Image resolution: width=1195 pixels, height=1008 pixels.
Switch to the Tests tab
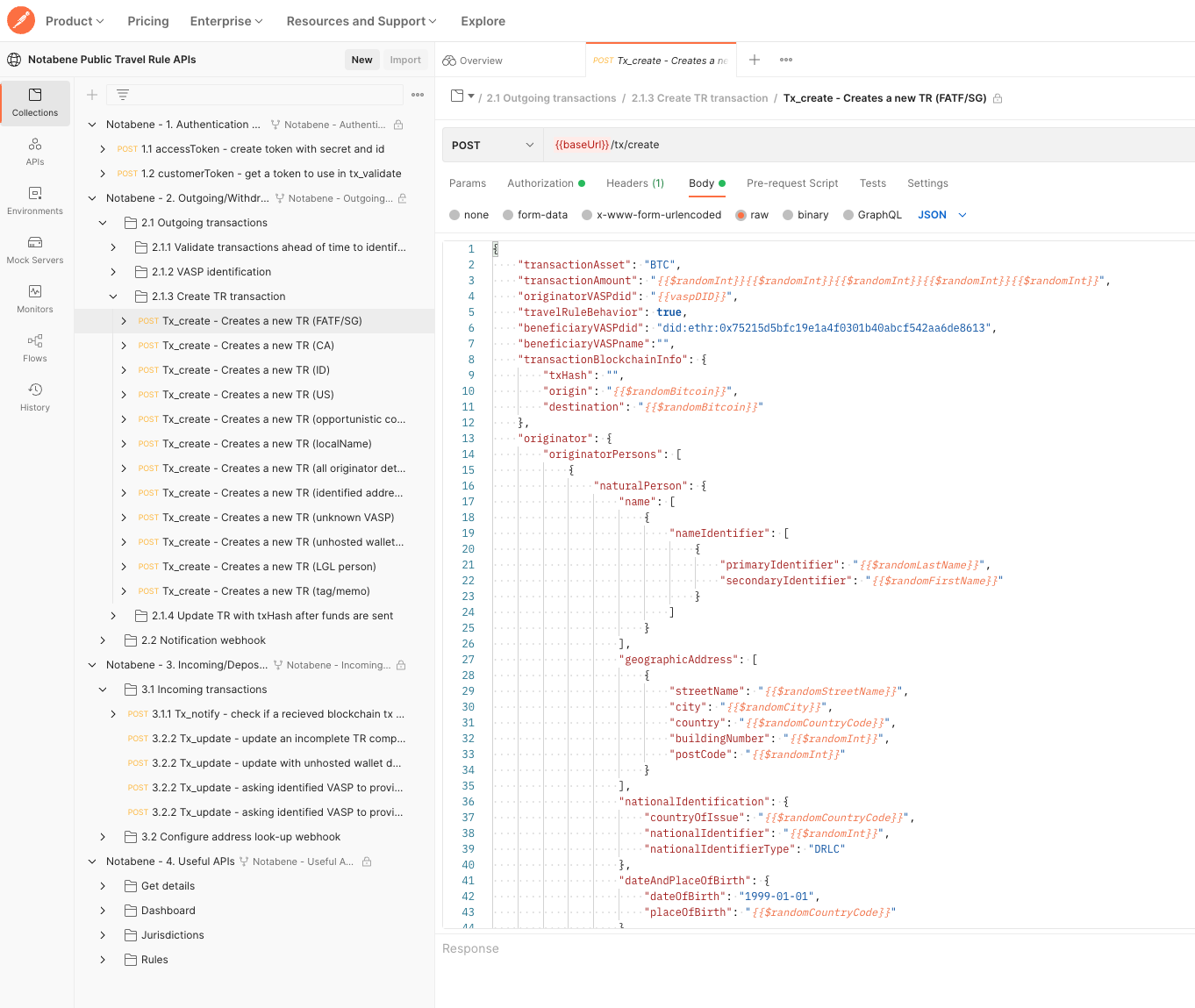click(873, 183)
